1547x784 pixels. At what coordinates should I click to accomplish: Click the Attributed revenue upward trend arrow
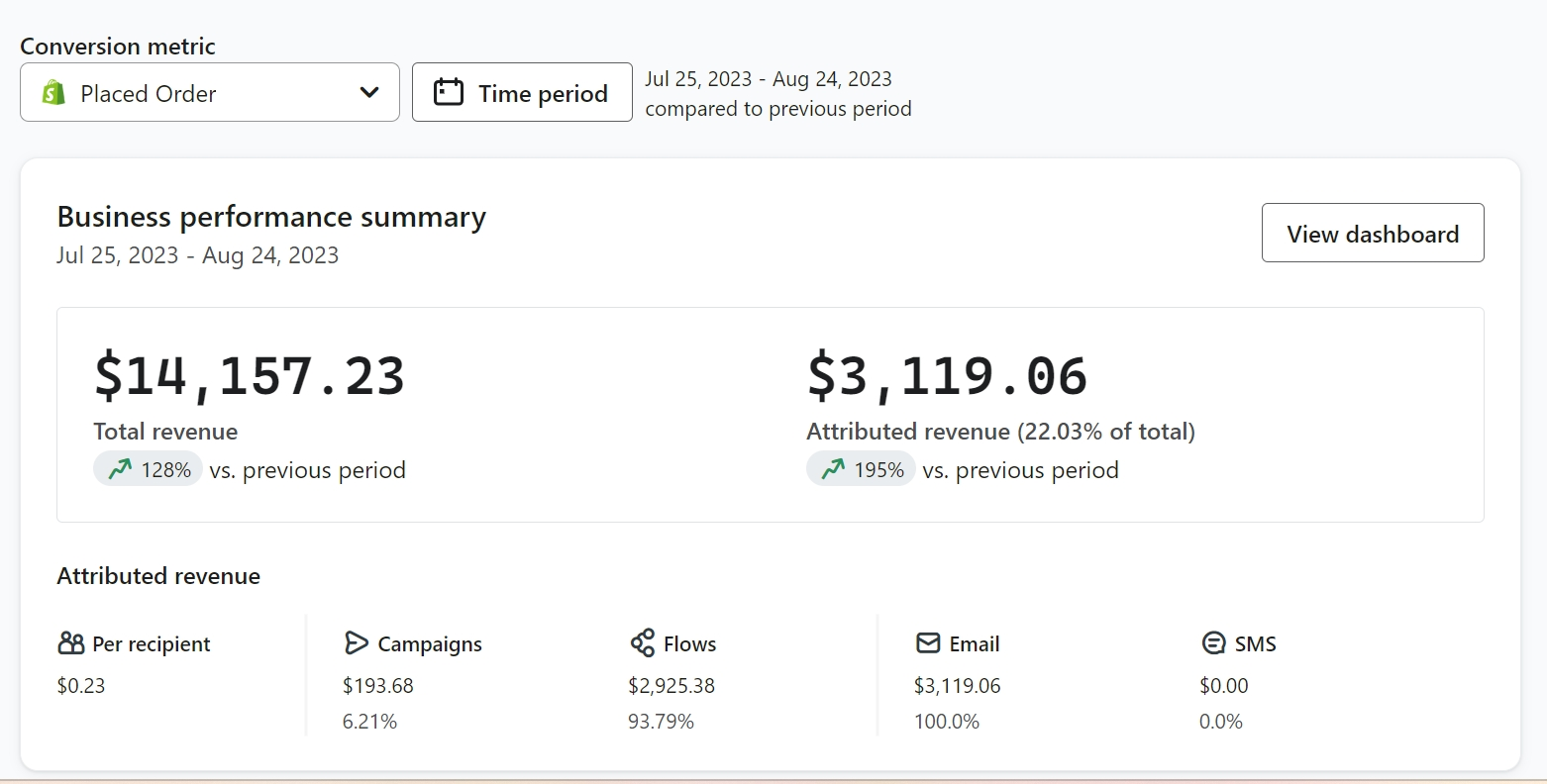tap(833, 469)
